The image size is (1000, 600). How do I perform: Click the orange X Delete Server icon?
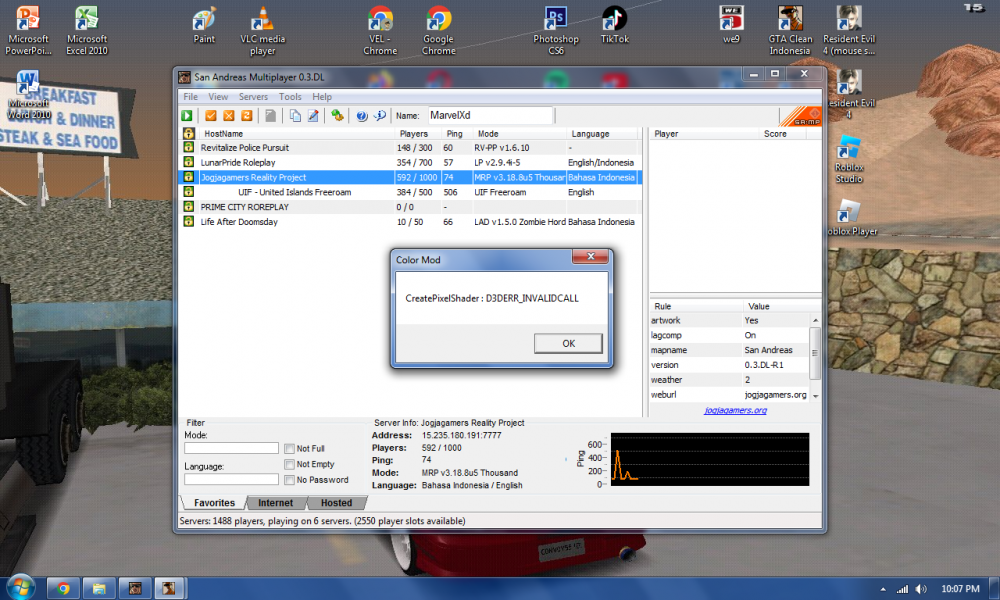228,115
